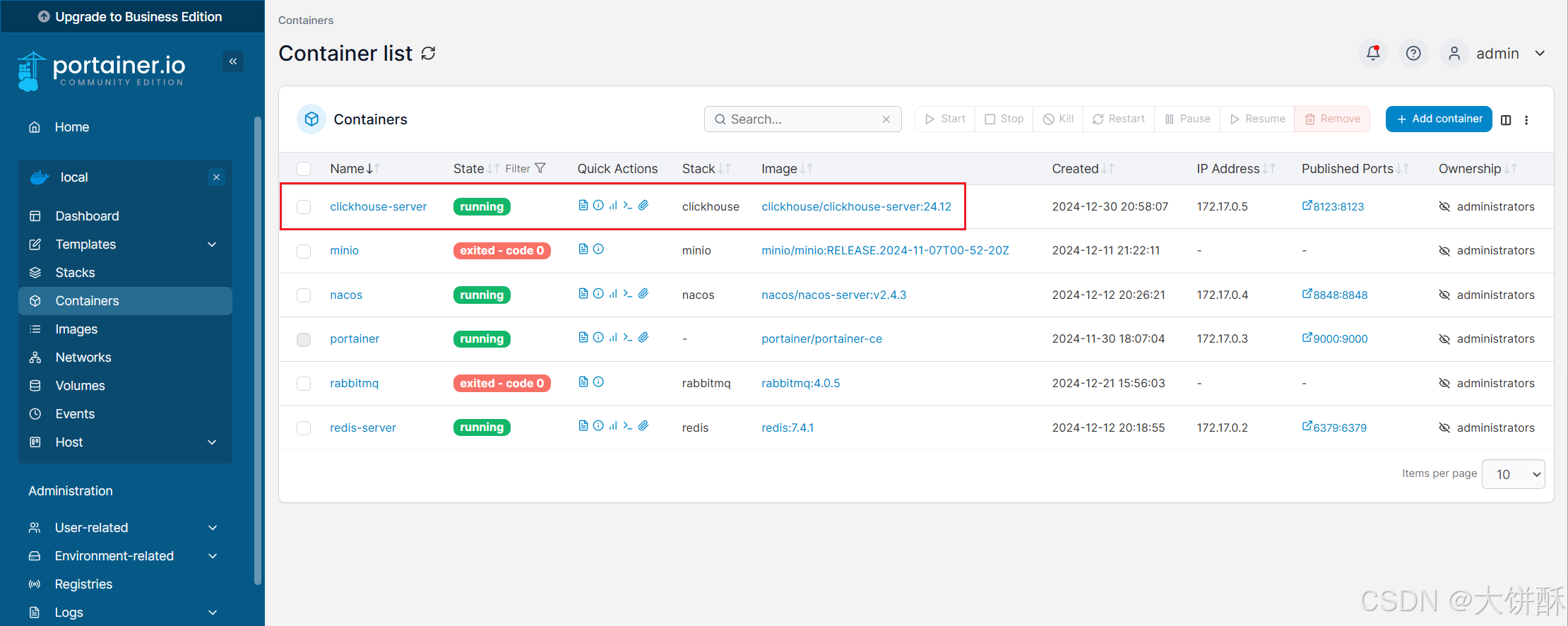Sort containers by Created column
Screen dimensions: 1568x626
pyautogui.click(x=1083, y=169)
